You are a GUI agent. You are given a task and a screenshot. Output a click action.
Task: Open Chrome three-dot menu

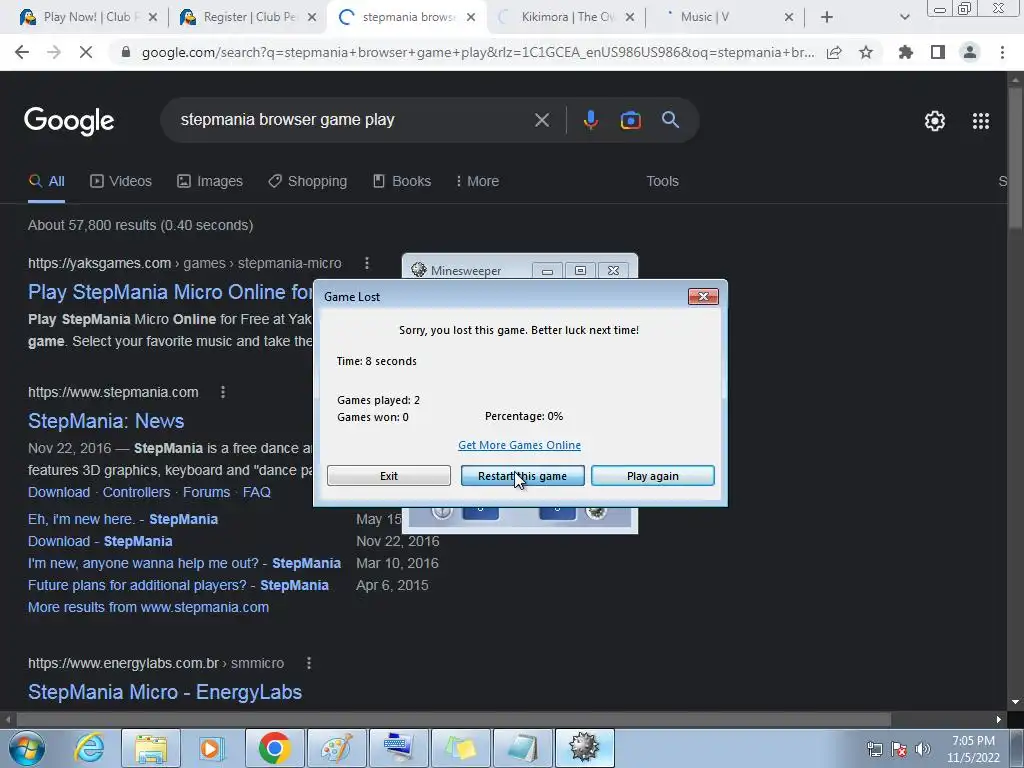(1002, 52)
